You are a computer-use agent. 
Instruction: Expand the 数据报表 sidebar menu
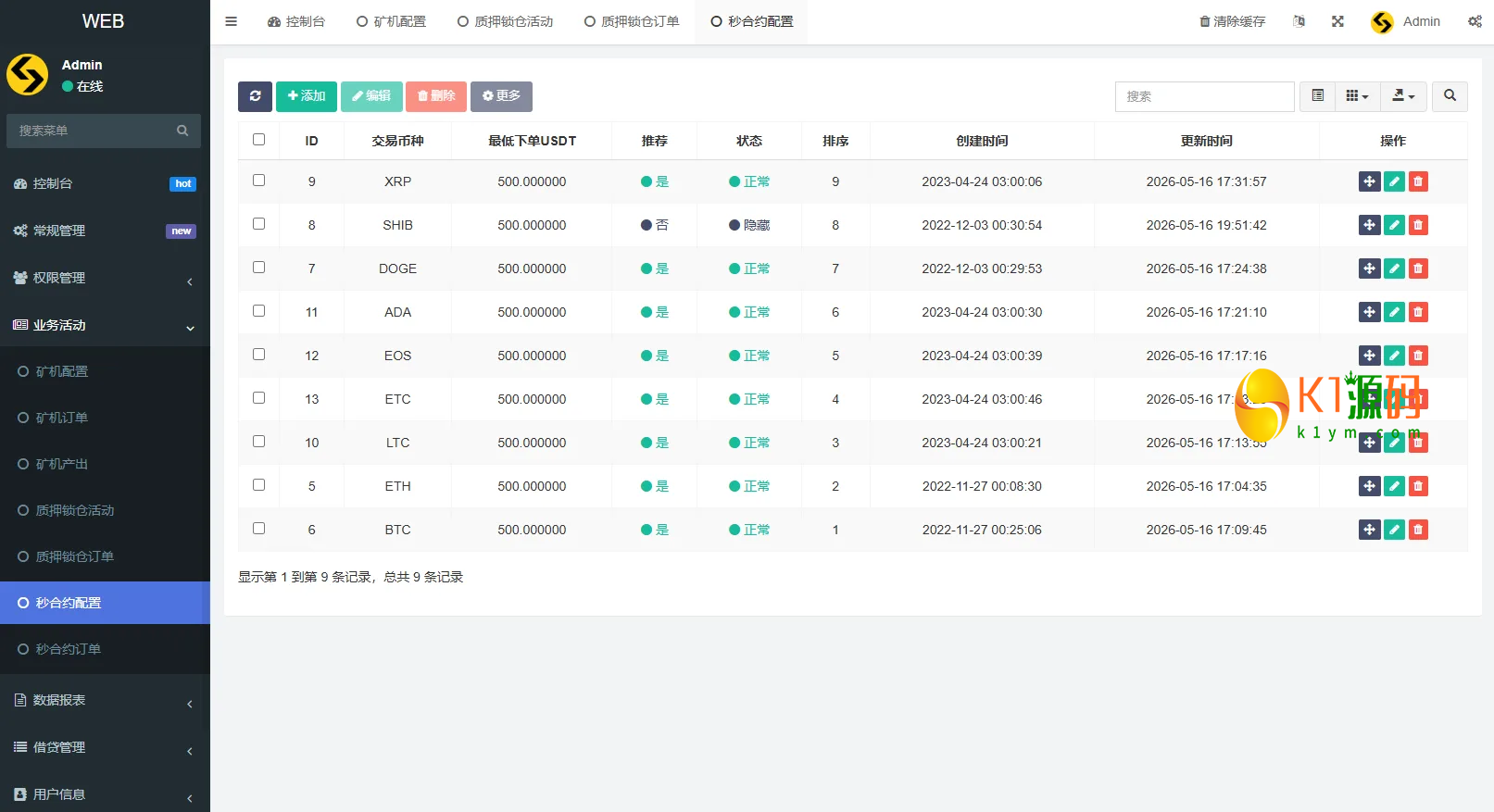(105, 700)
